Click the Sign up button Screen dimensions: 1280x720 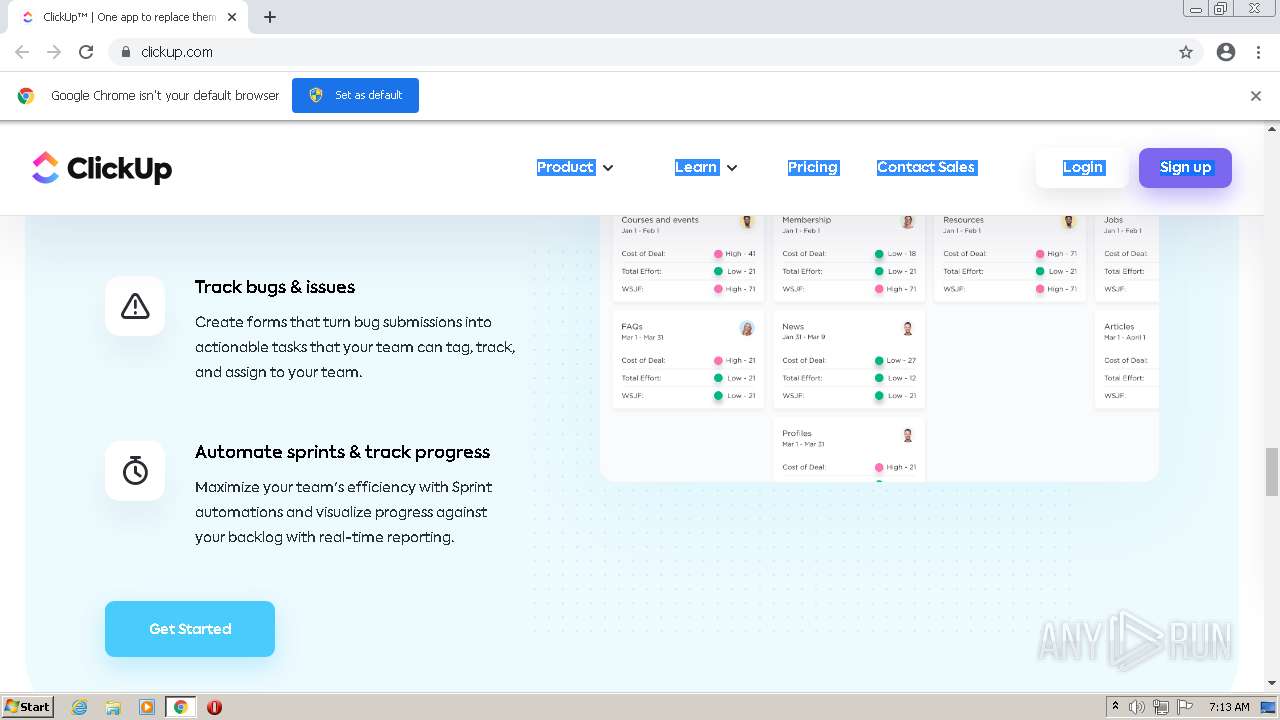[1185, 167]
